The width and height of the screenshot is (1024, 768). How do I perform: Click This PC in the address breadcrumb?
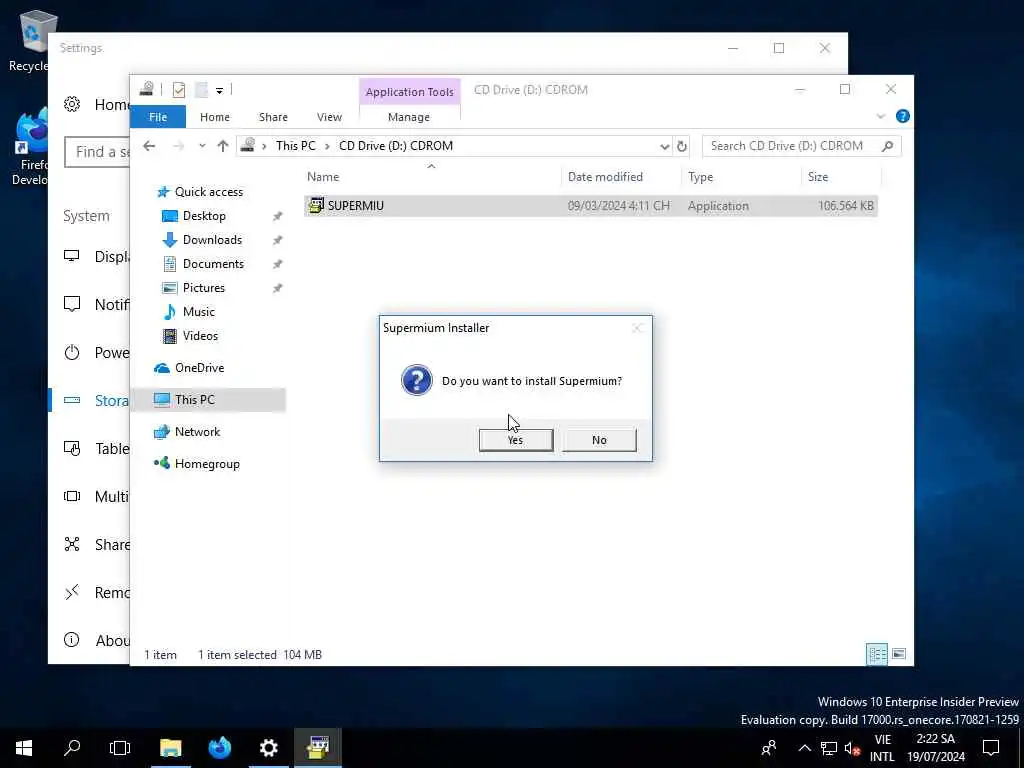click(295, 146)
